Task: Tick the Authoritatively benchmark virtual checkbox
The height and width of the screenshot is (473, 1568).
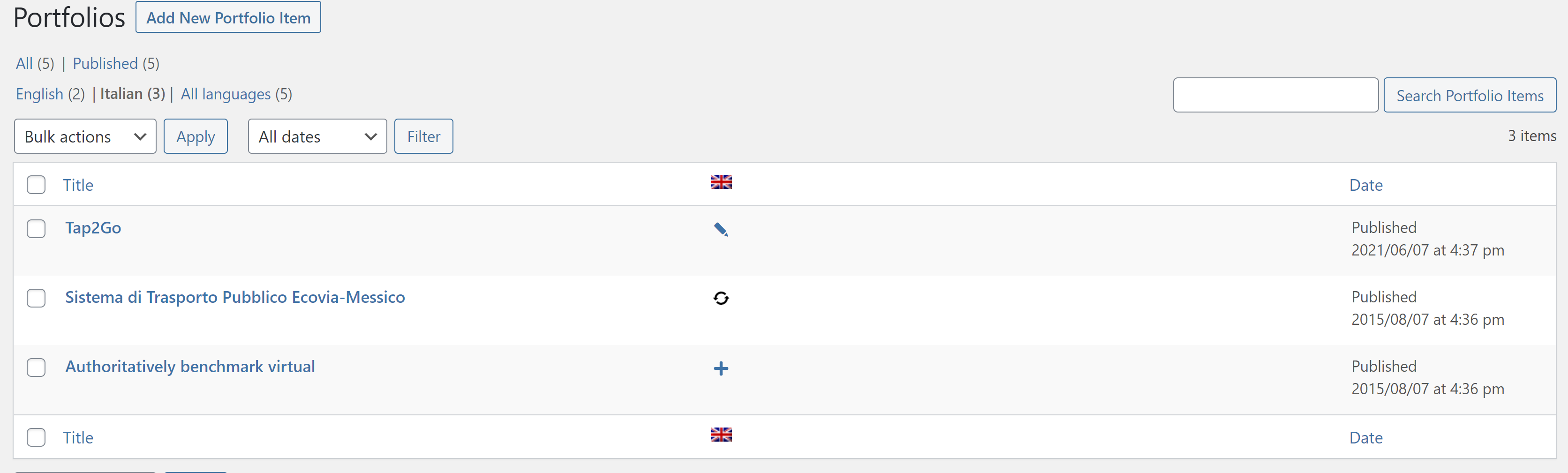Action: click(36, 368)
